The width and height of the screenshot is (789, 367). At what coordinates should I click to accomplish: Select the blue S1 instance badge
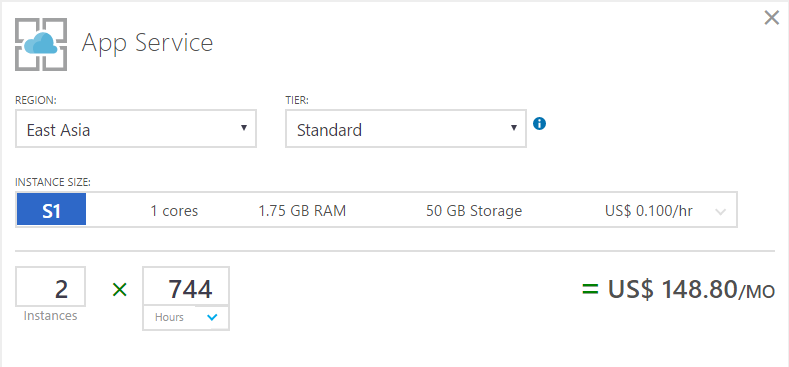(x=51, y=209)
